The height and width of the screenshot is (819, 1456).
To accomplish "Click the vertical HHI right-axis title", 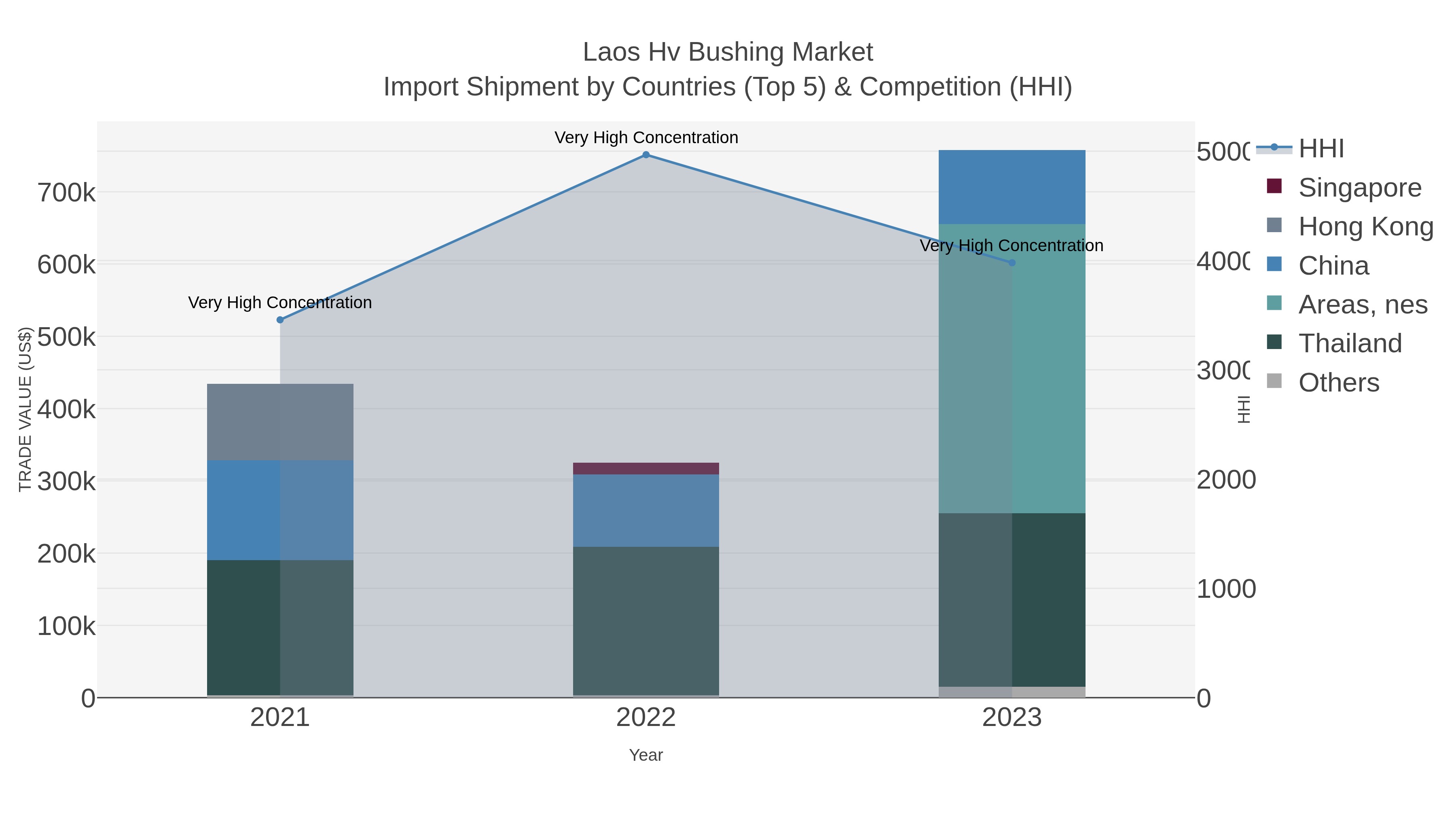I will click(1244, 409).
